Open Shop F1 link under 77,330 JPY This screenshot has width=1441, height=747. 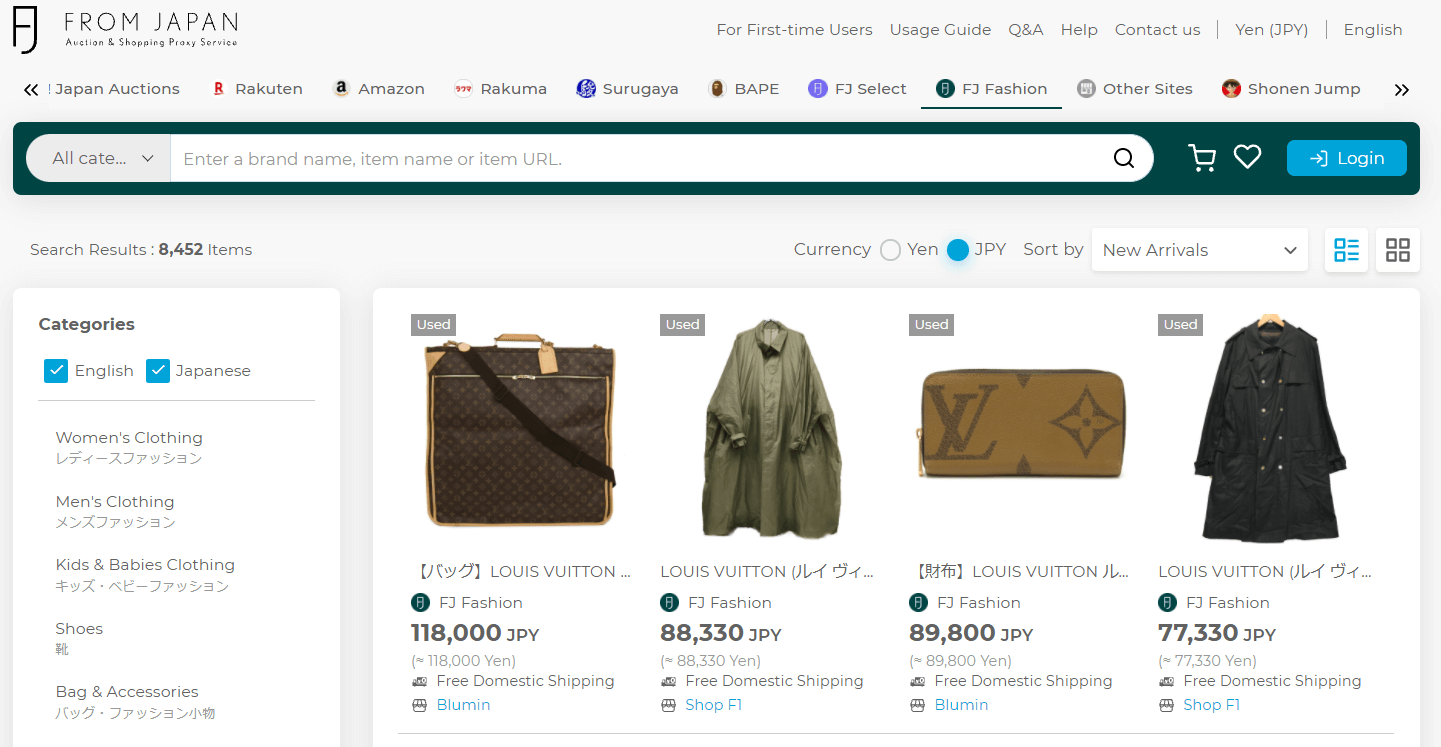pos(1211,705)
